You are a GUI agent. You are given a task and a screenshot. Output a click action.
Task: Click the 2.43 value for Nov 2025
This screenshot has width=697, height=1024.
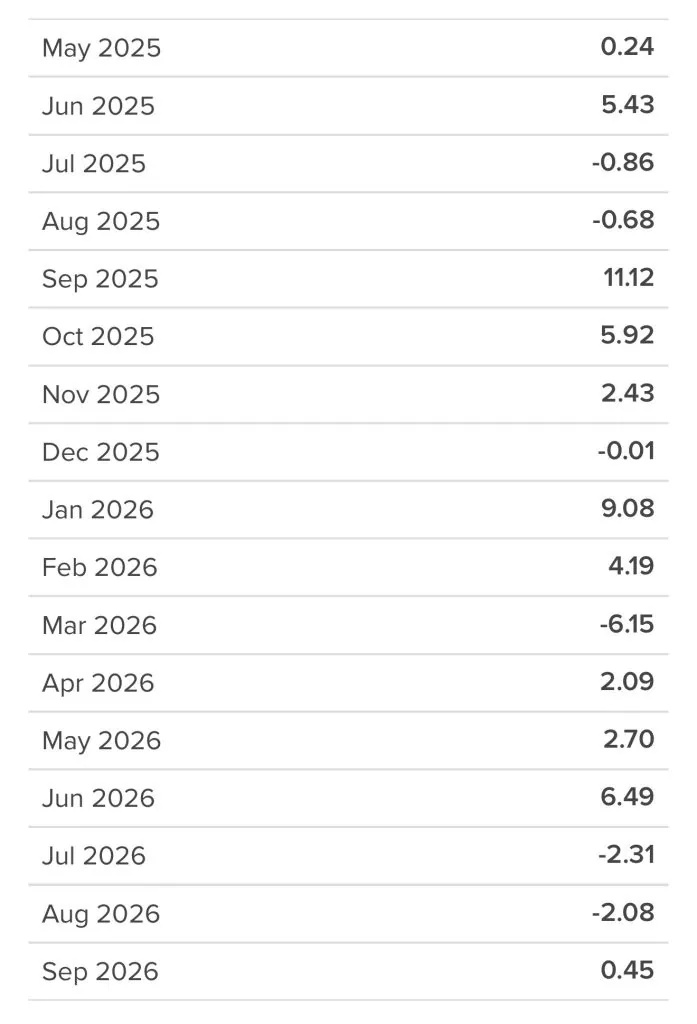[628, 393]
